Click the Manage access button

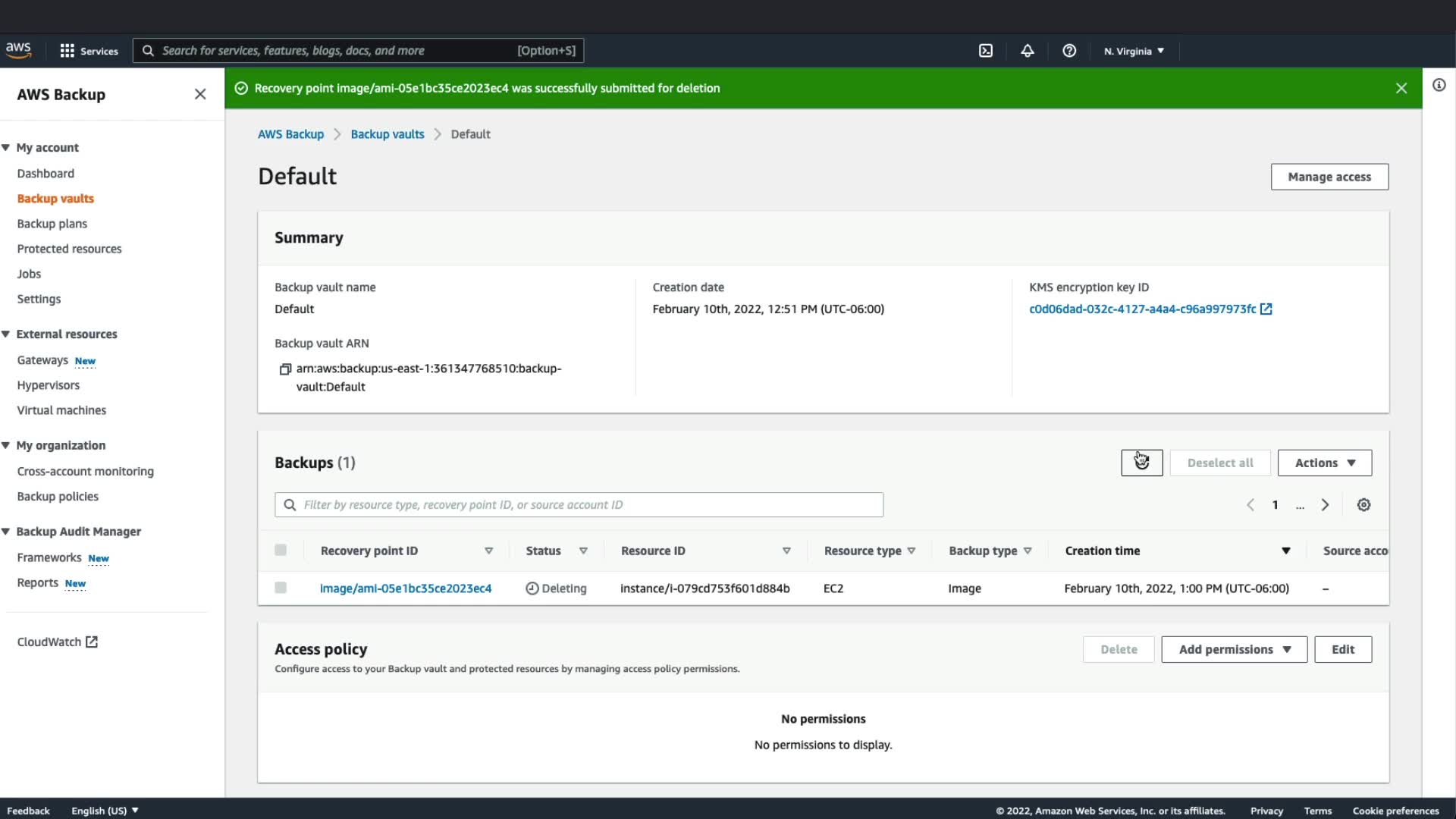(1329, 177)
